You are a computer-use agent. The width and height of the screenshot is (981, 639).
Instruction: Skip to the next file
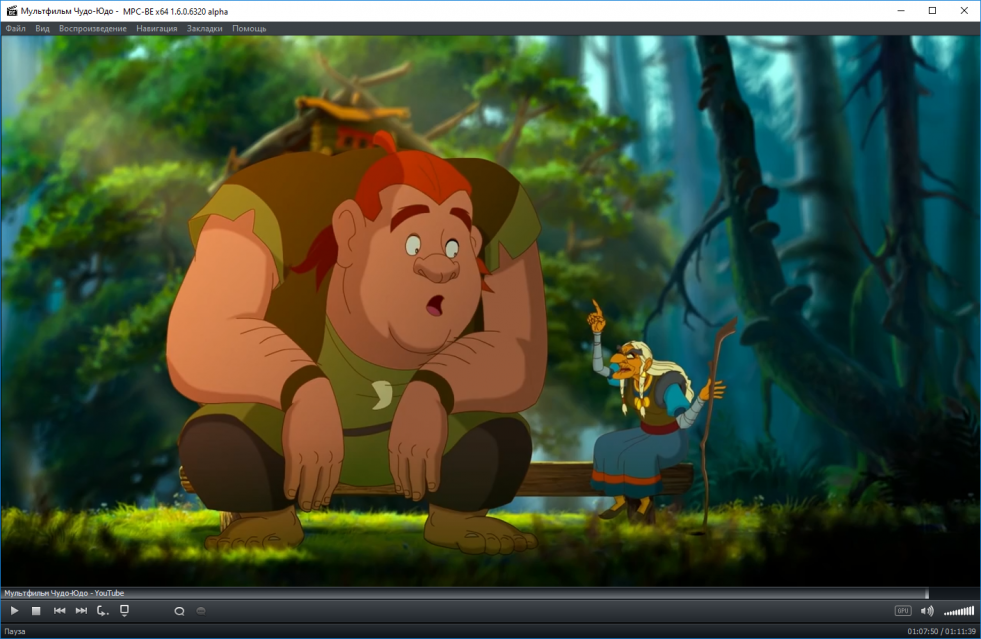pos(81,610)
